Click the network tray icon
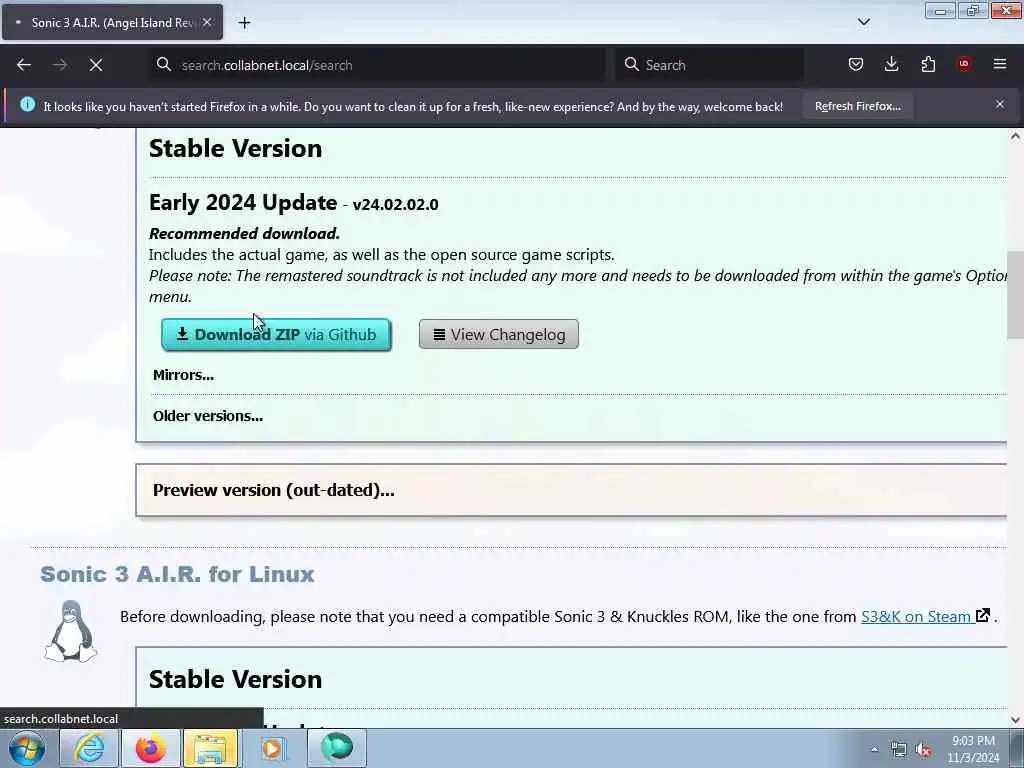This screenshot has width=1024, height=768. click(899, 750)
